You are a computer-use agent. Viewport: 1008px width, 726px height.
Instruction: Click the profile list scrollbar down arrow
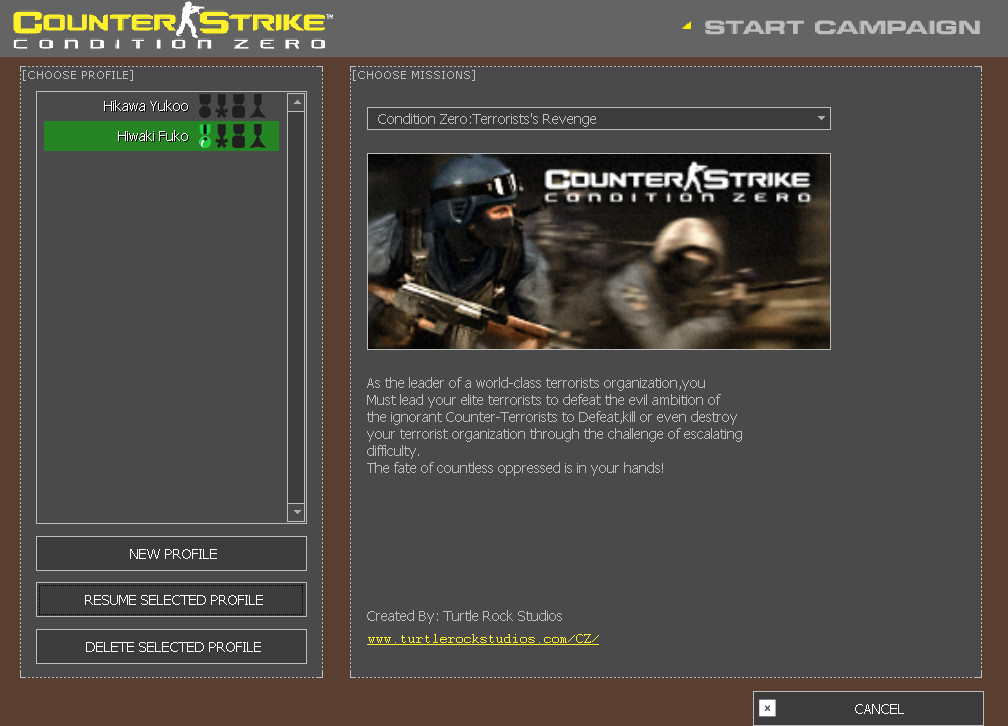click(x=295, y=512)
